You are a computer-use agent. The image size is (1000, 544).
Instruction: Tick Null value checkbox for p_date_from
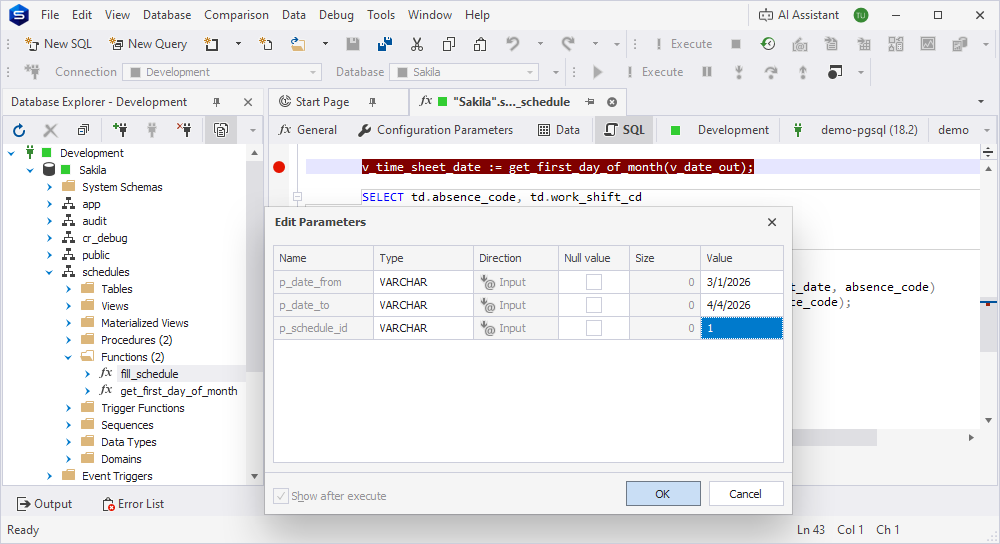click(594, 282)
